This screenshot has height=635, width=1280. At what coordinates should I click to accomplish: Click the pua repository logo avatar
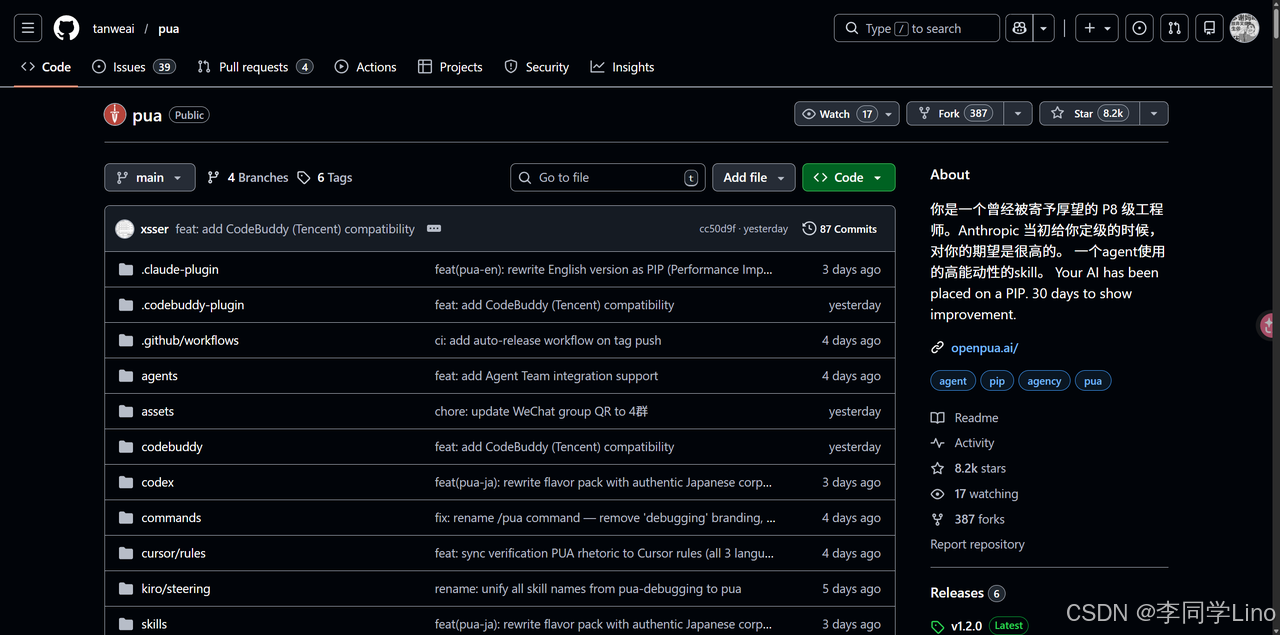click(115, 114)
